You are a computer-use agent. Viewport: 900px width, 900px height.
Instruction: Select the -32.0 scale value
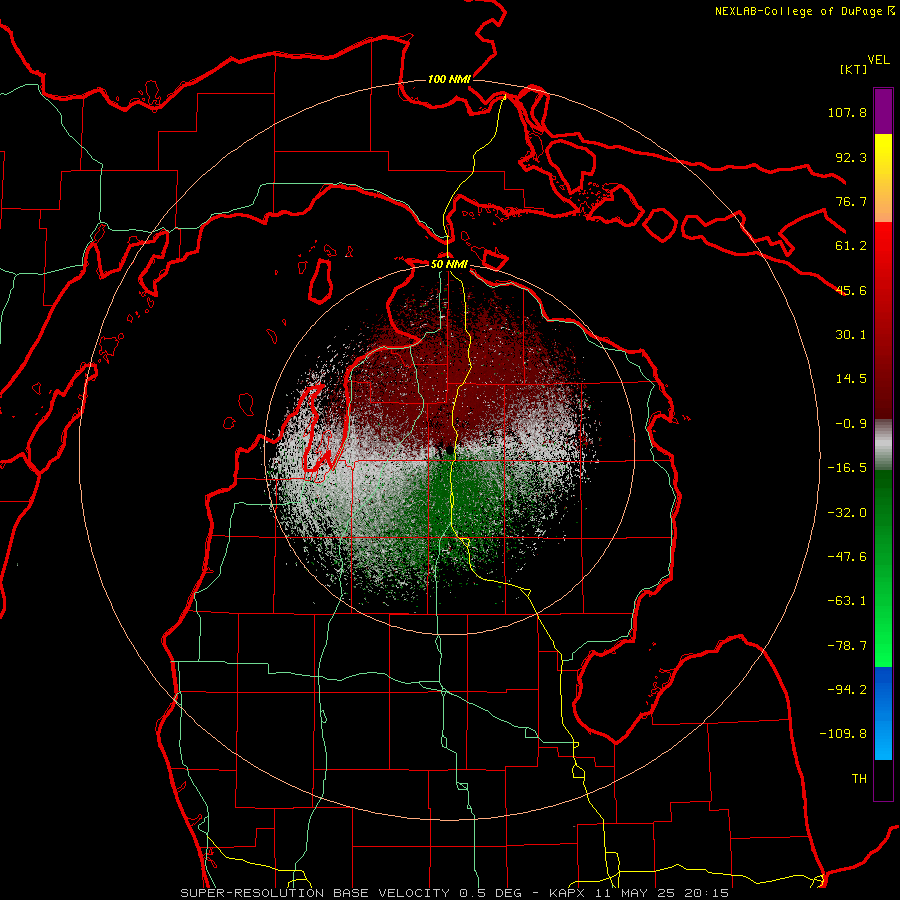click(847, 513)
